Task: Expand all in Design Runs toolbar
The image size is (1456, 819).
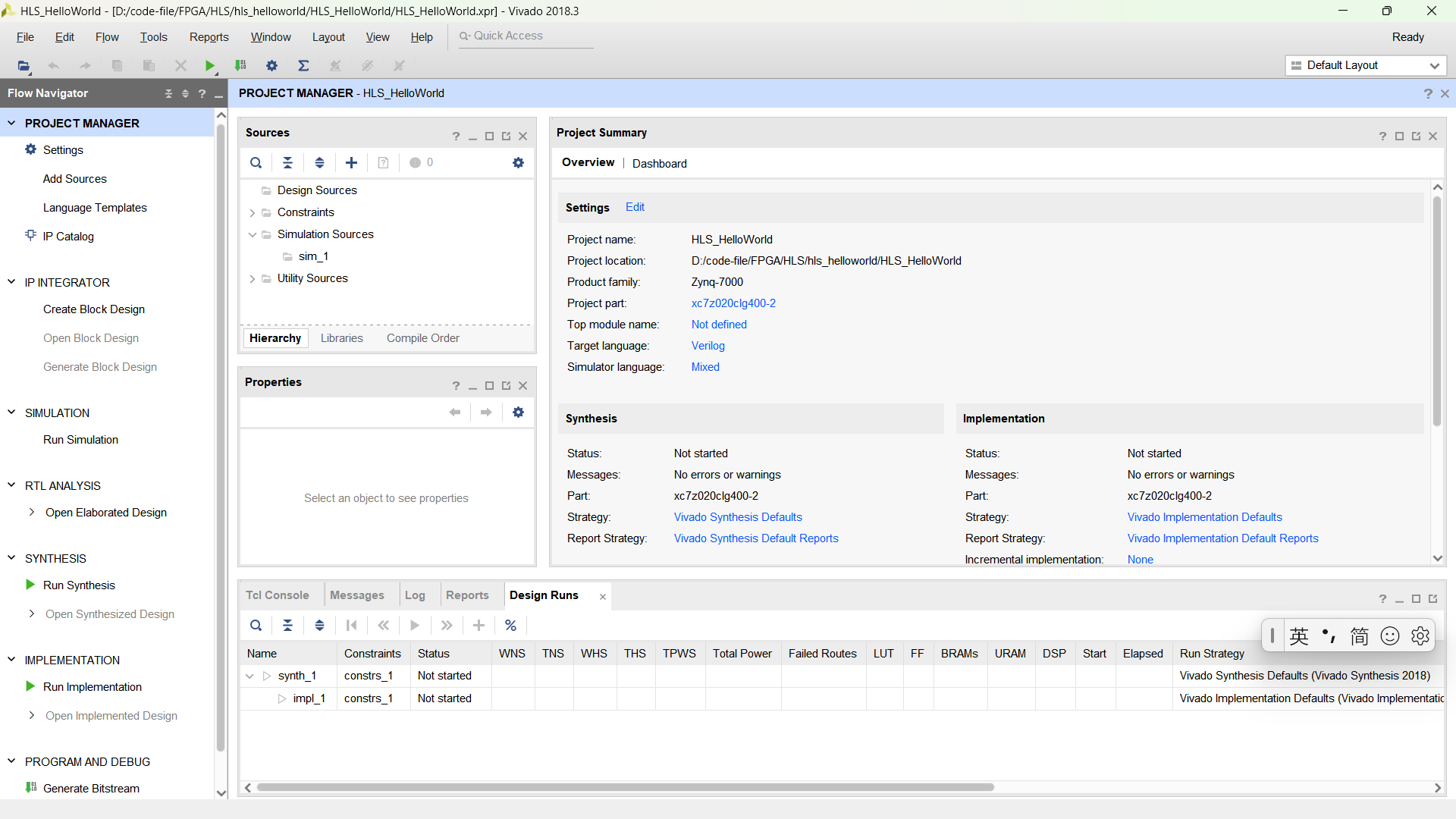Action: (x=320, y=626)
